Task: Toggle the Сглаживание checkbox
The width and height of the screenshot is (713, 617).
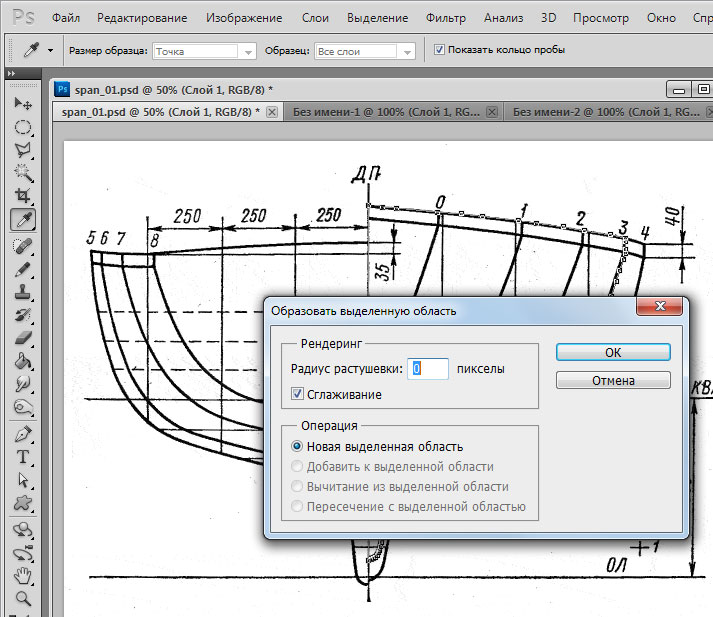Action: coord(297,395)
